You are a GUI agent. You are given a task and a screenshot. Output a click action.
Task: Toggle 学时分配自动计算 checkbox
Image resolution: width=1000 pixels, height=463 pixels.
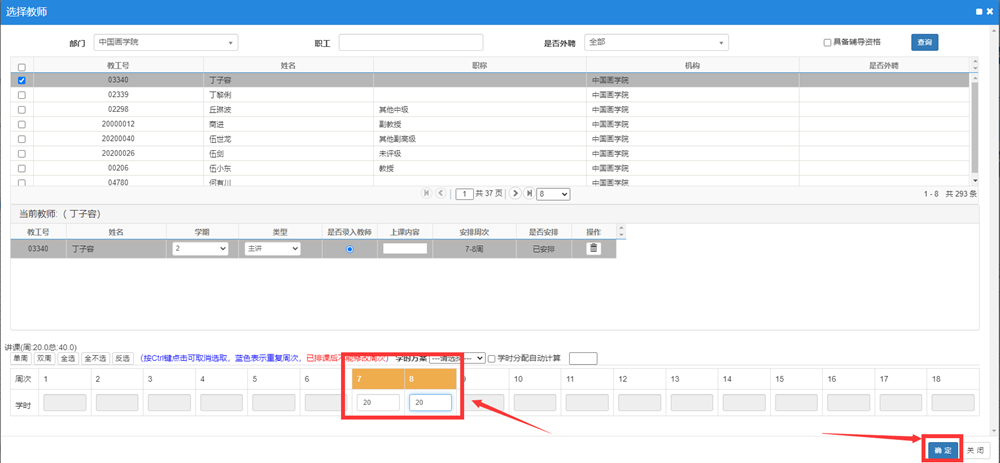tap(492, 358)
